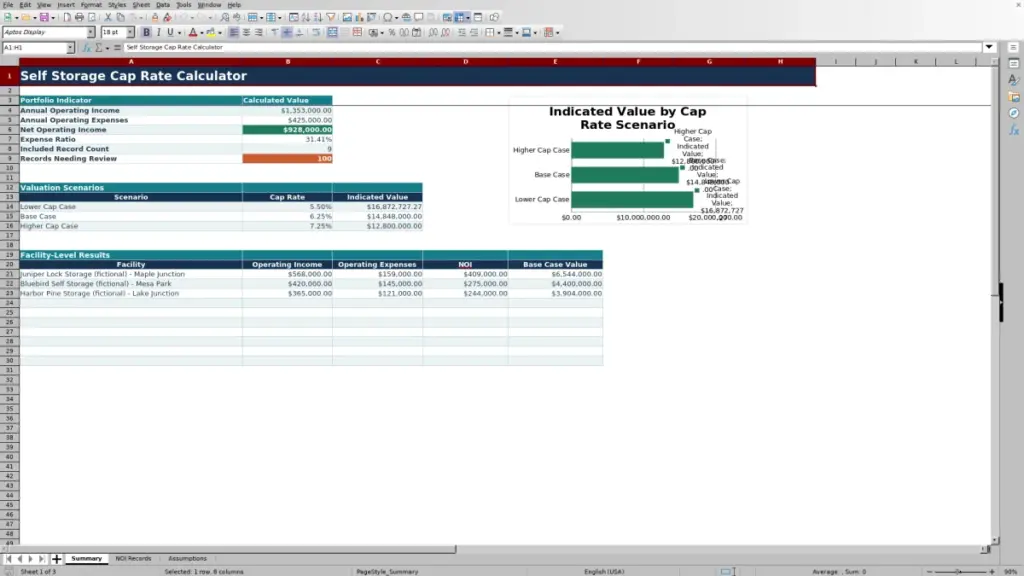
Task: Open the Font Name dropdown
Action: pos(91,32)
